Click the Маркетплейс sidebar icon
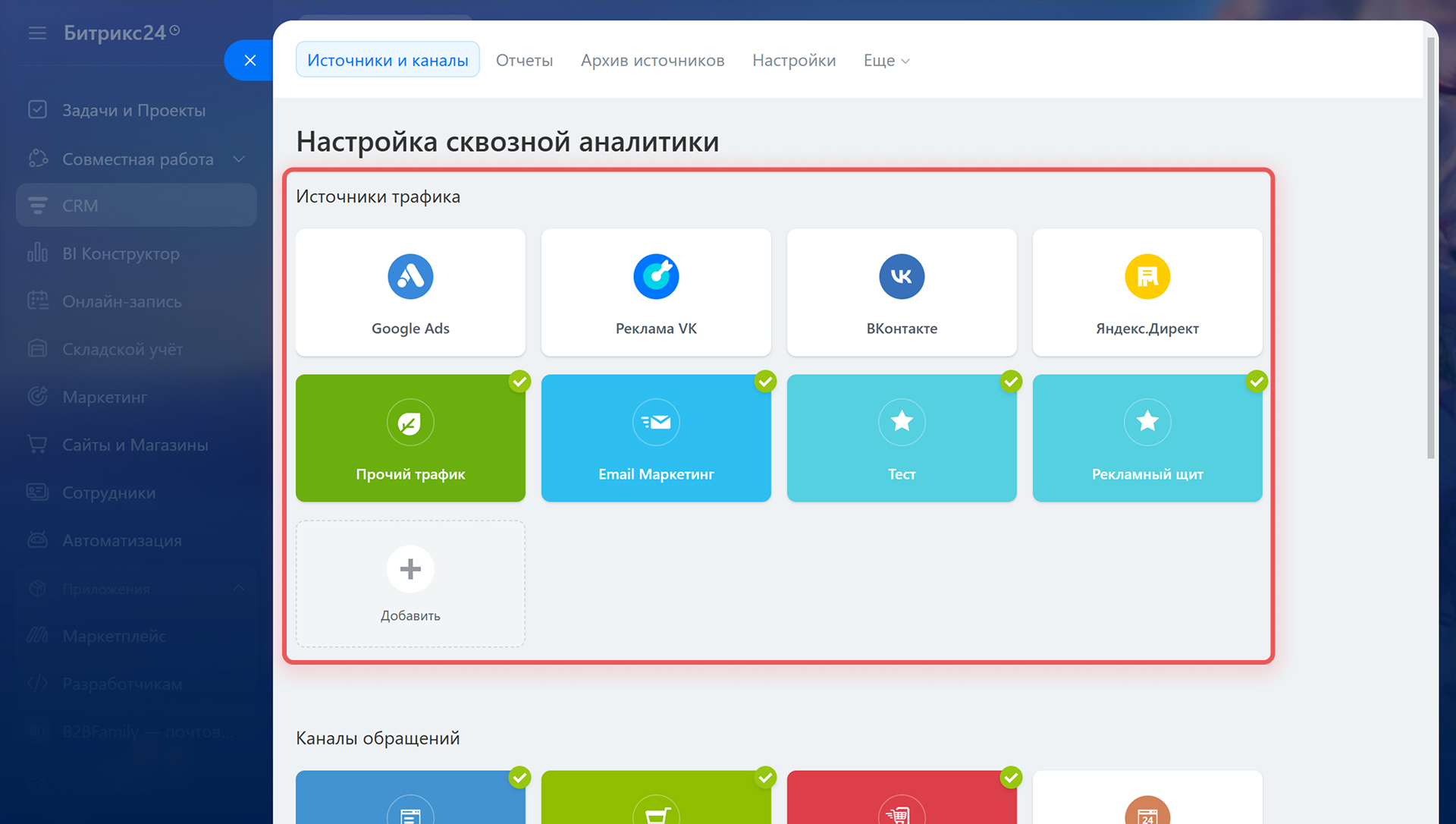Viewport: 1456px width, 824px height. tap(37, 636)
